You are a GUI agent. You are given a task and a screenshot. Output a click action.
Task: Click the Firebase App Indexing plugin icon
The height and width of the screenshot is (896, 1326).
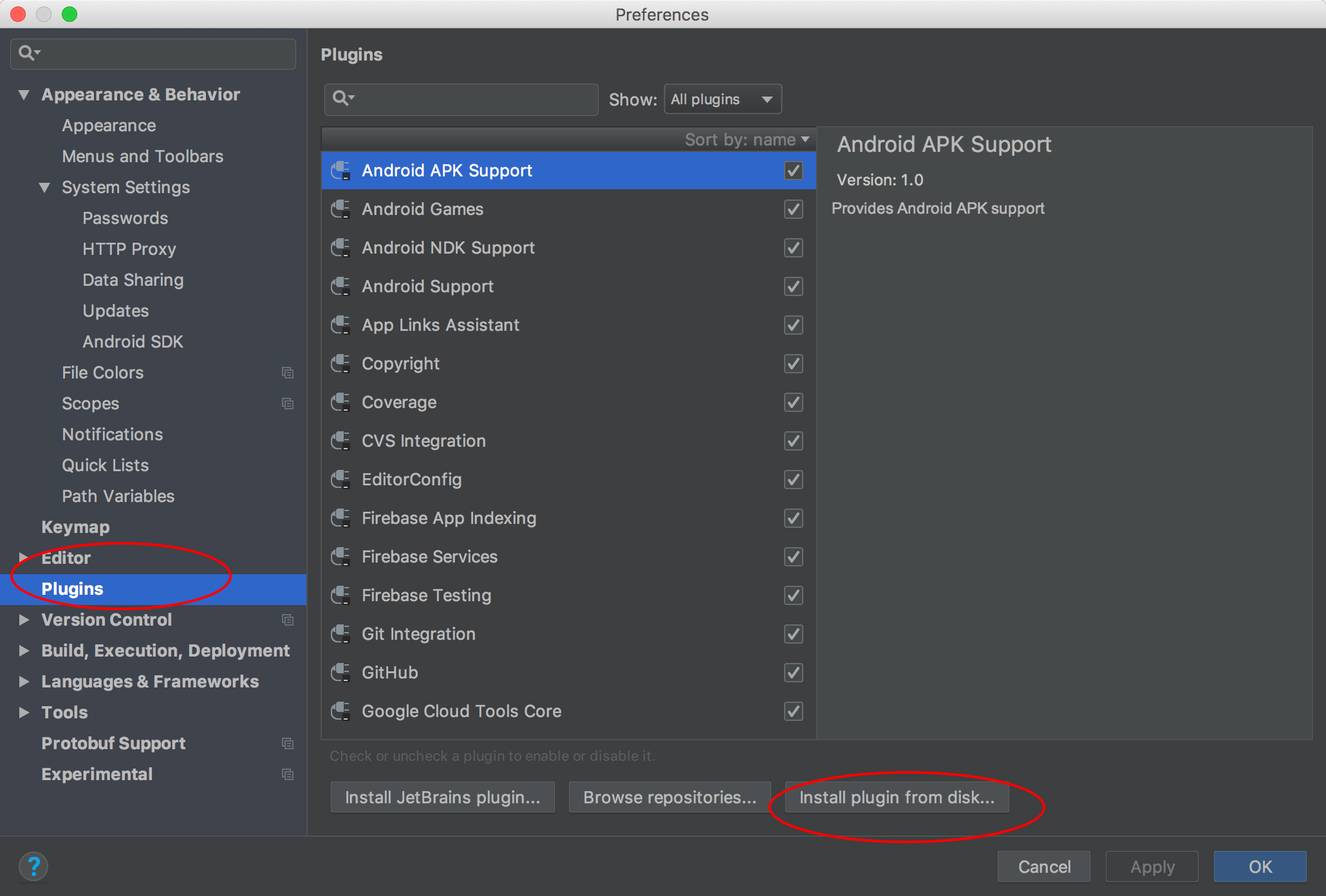click(x=341, y=518)
